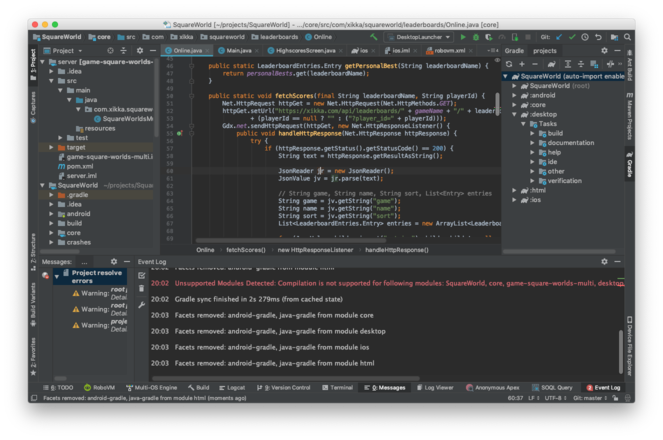The image size is (663, 440).
Task: Click the Git update project blue arrow
Action: pos(559,37)
